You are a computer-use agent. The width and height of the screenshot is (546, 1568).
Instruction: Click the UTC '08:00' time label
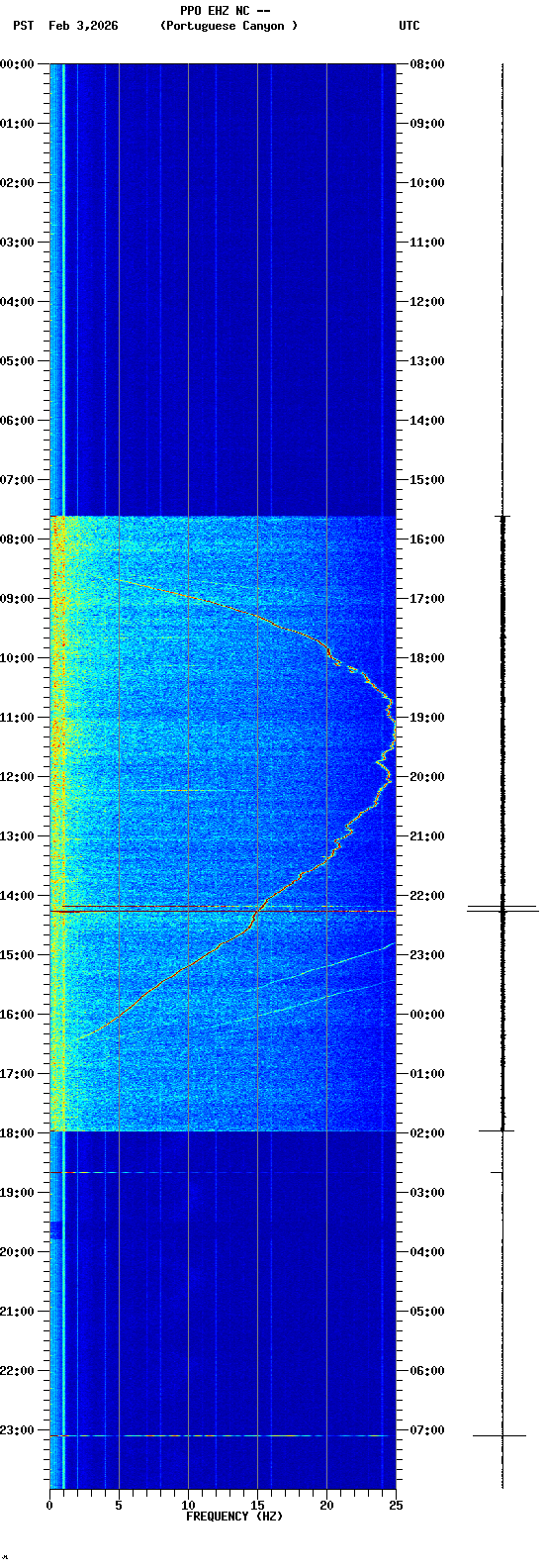(427, 64)
